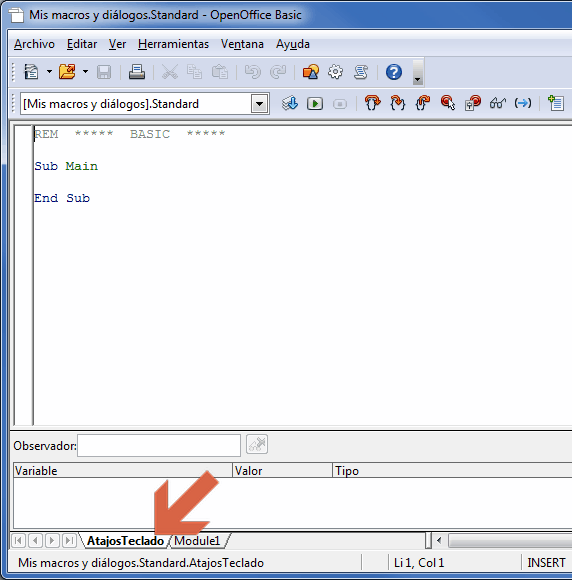Screen dimensions: 572x580
Task: Click the Paste clipboard icon
Action: (x=220, y=72)
